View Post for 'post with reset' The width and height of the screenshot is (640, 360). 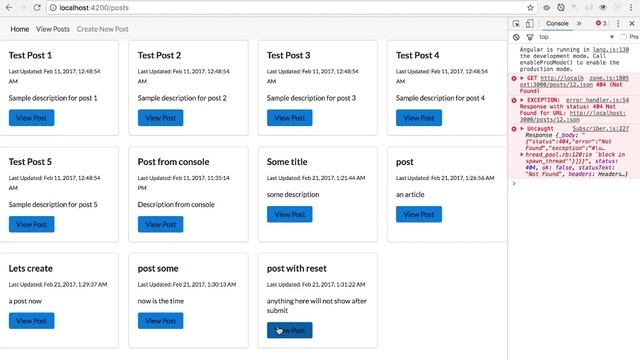pyautogui.click(x=289, y=331)
